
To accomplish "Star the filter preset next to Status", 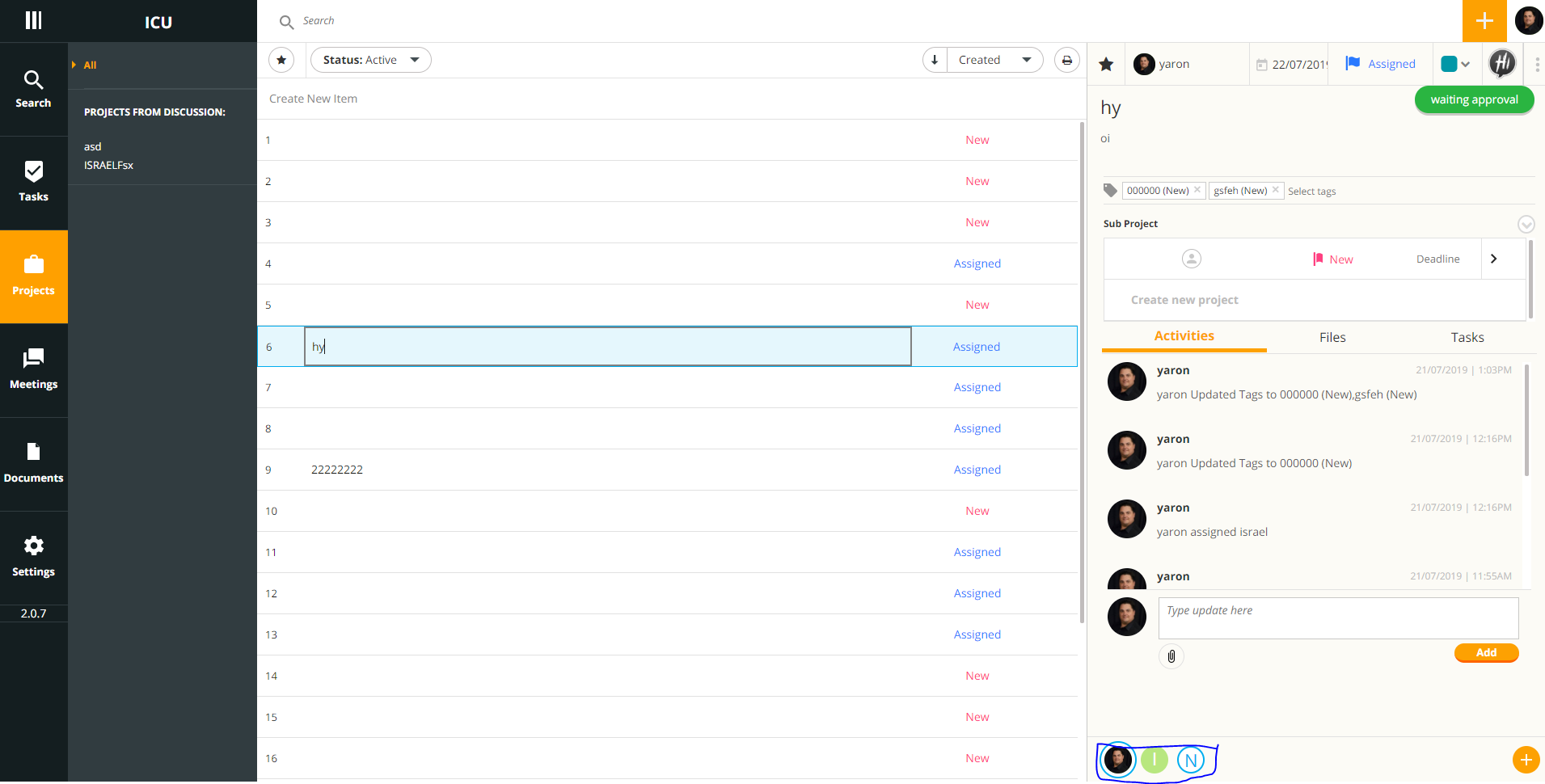I will 281,59.
